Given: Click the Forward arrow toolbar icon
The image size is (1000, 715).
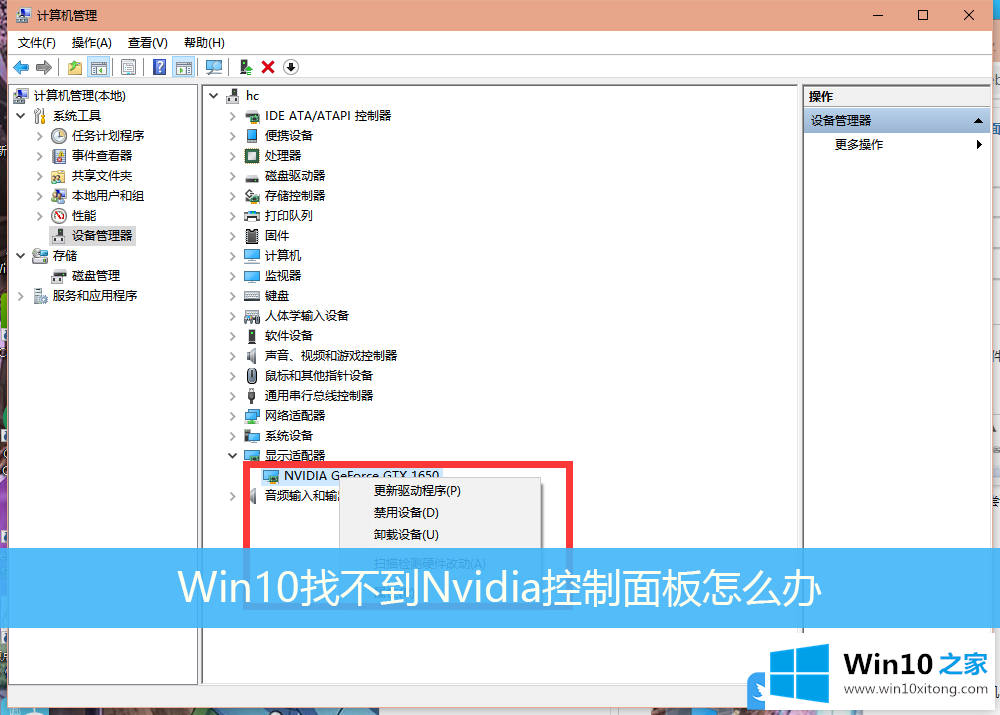Looking at the screenshot, I should (43, 67).
